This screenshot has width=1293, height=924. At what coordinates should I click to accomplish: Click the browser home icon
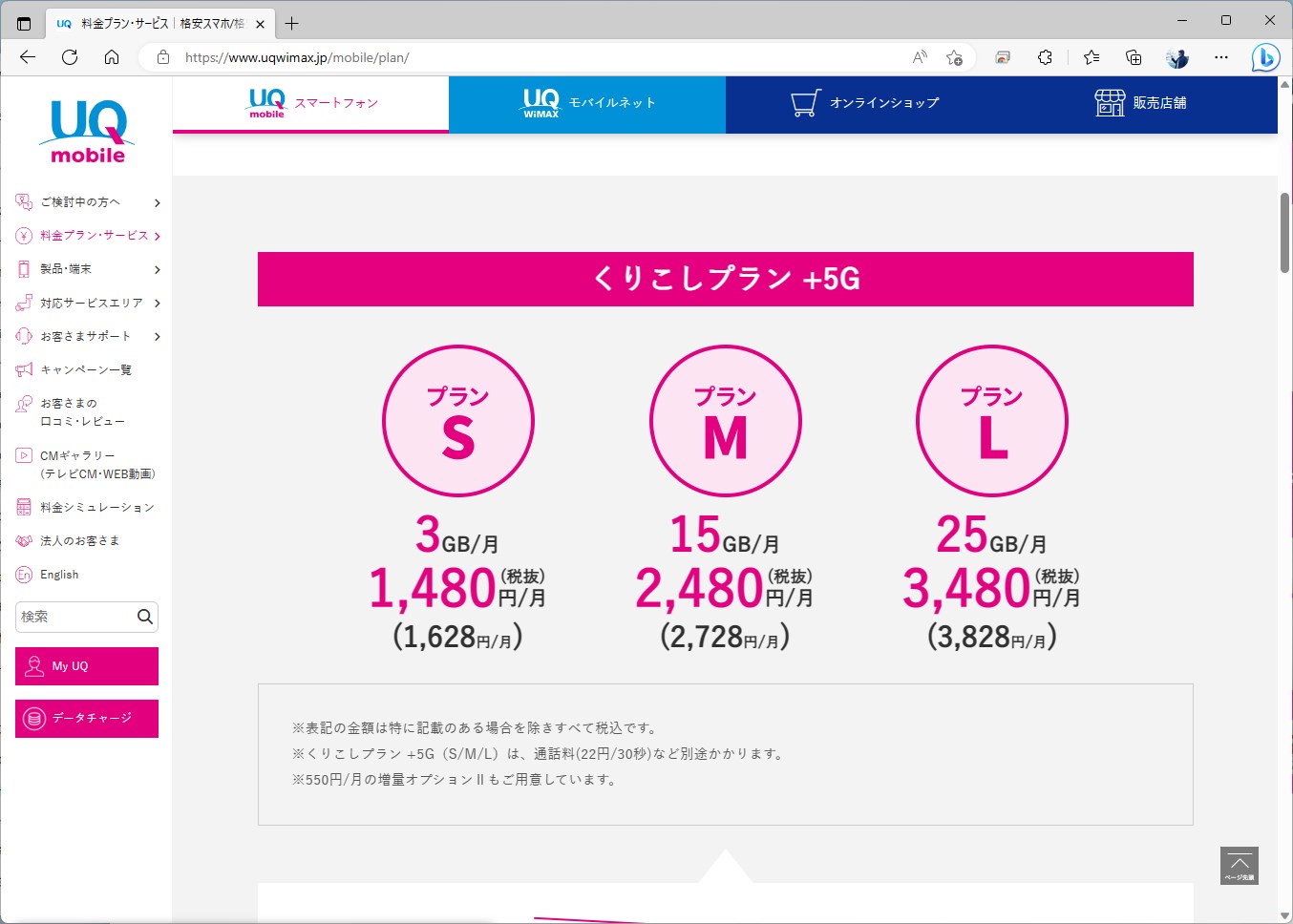tap(112, 57)
